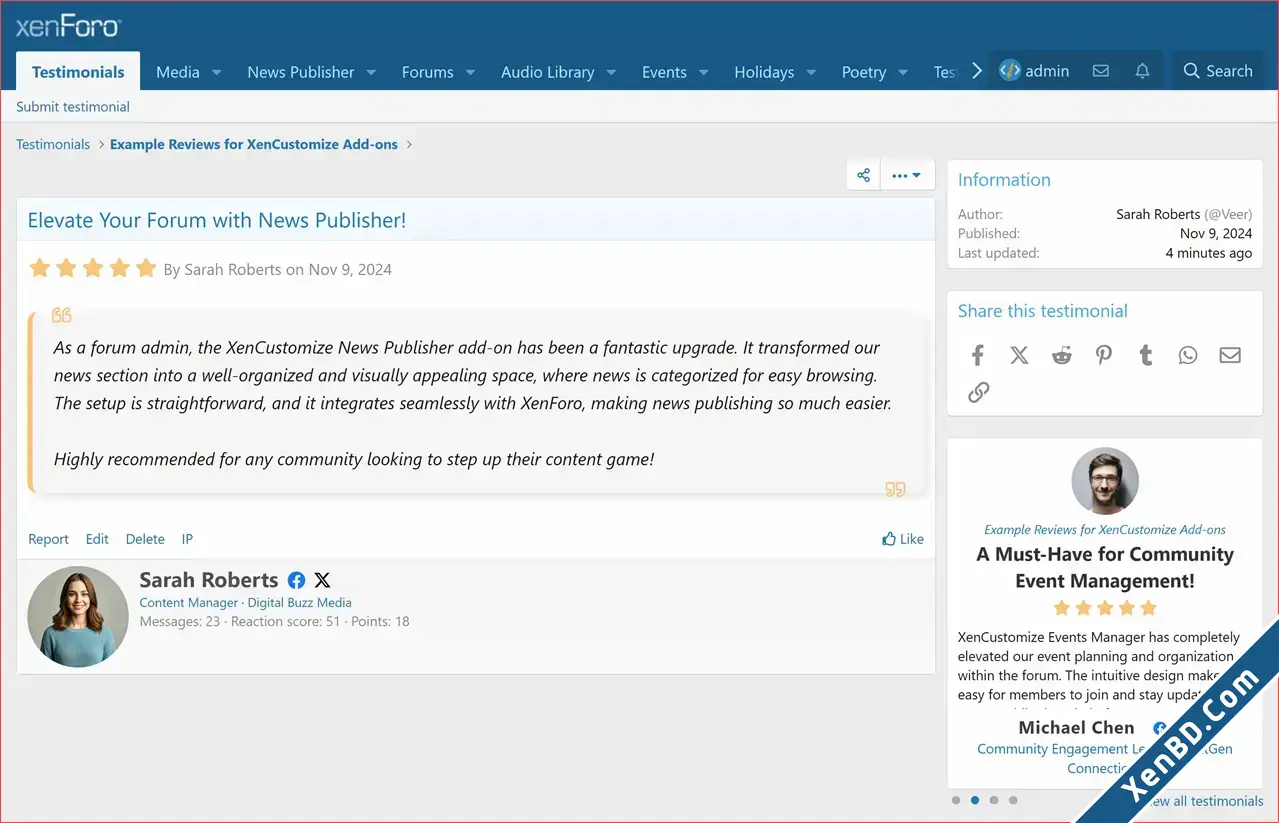View the IP link under the testimonial

187,539
